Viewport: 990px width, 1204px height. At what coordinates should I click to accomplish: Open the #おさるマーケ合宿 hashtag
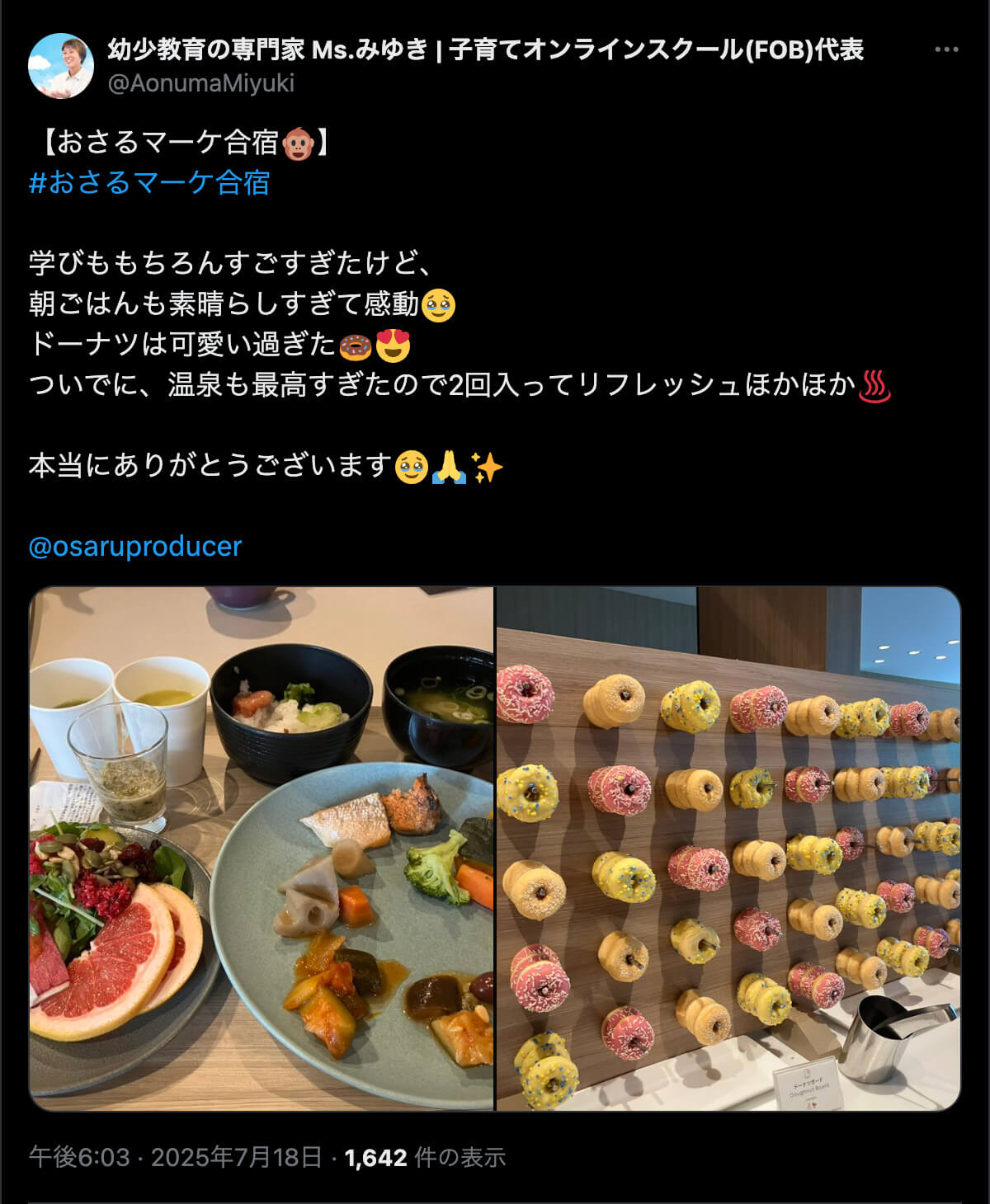pyautogui.click(x=149, y=182)
